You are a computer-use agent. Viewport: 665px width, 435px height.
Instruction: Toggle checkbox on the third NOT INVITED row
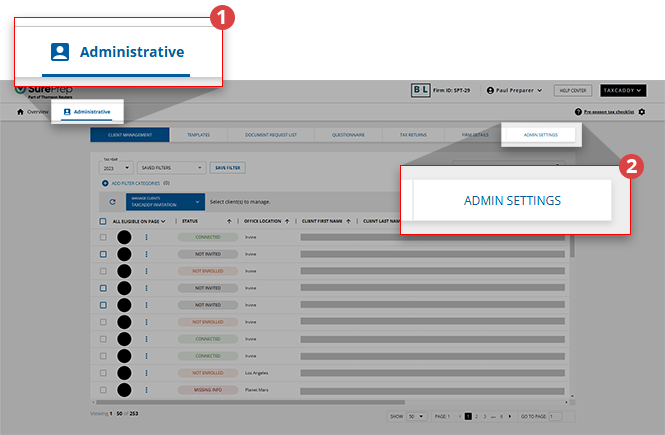(103, 305)
